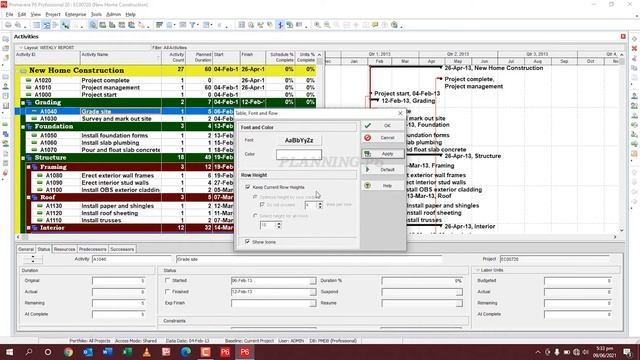Click the up arrow of row height stepper

coord(279,223)
